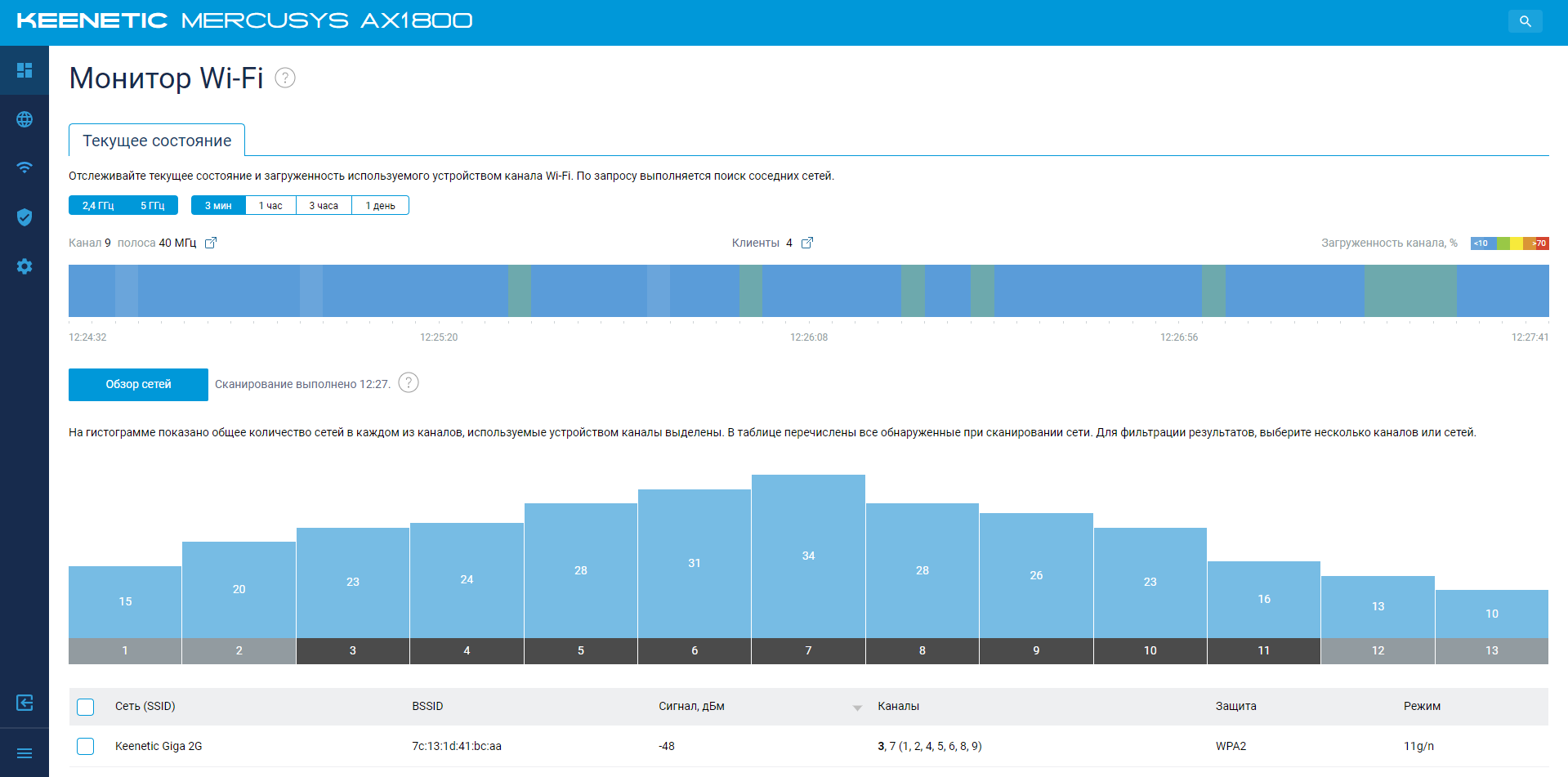Open help icon next to Монитор Wi-Fi
Screen dimensions: 1568x777
[x=284, y=78]
